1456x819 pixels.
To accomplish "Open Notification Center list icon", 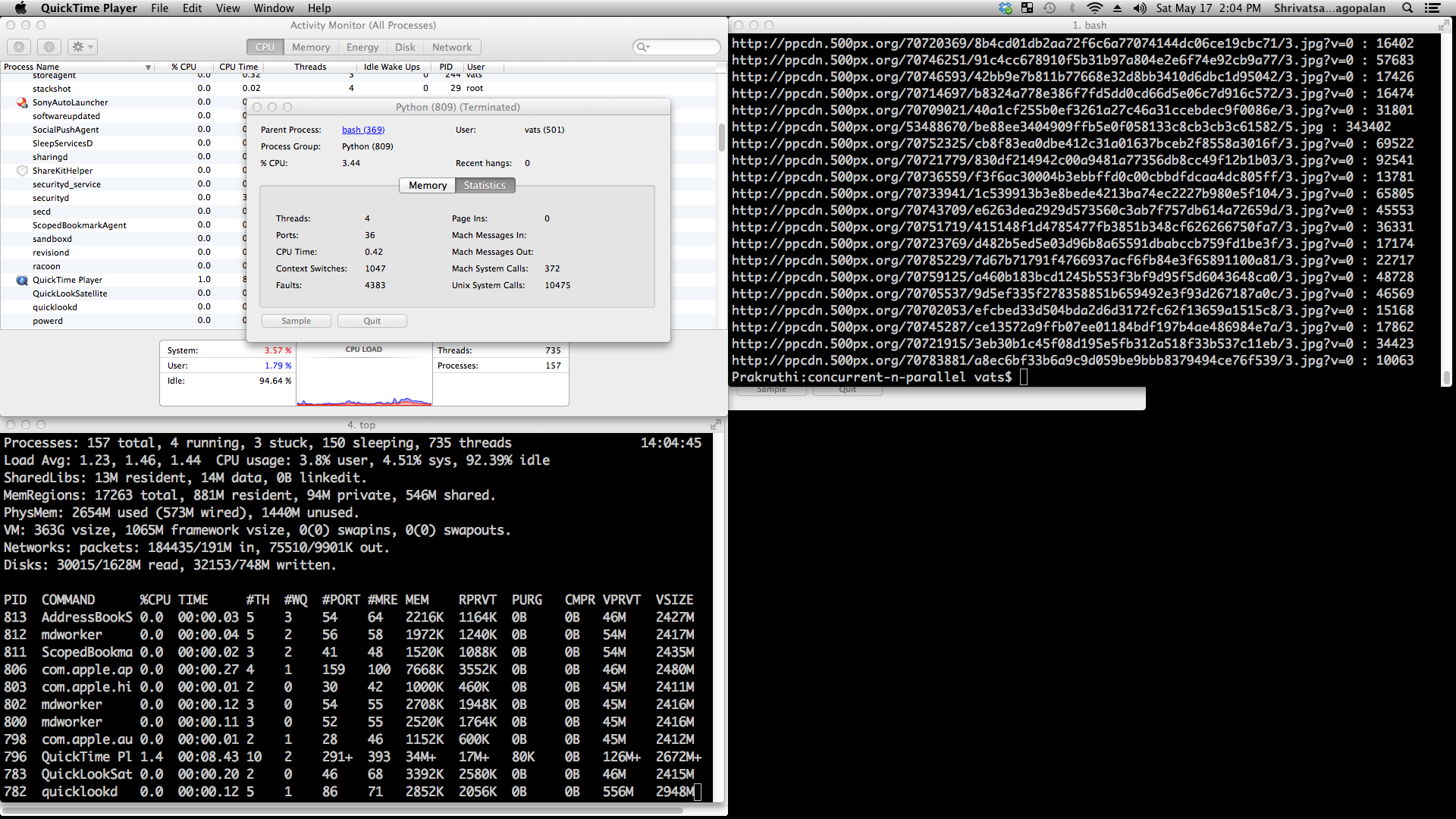I will point(1432,8).
